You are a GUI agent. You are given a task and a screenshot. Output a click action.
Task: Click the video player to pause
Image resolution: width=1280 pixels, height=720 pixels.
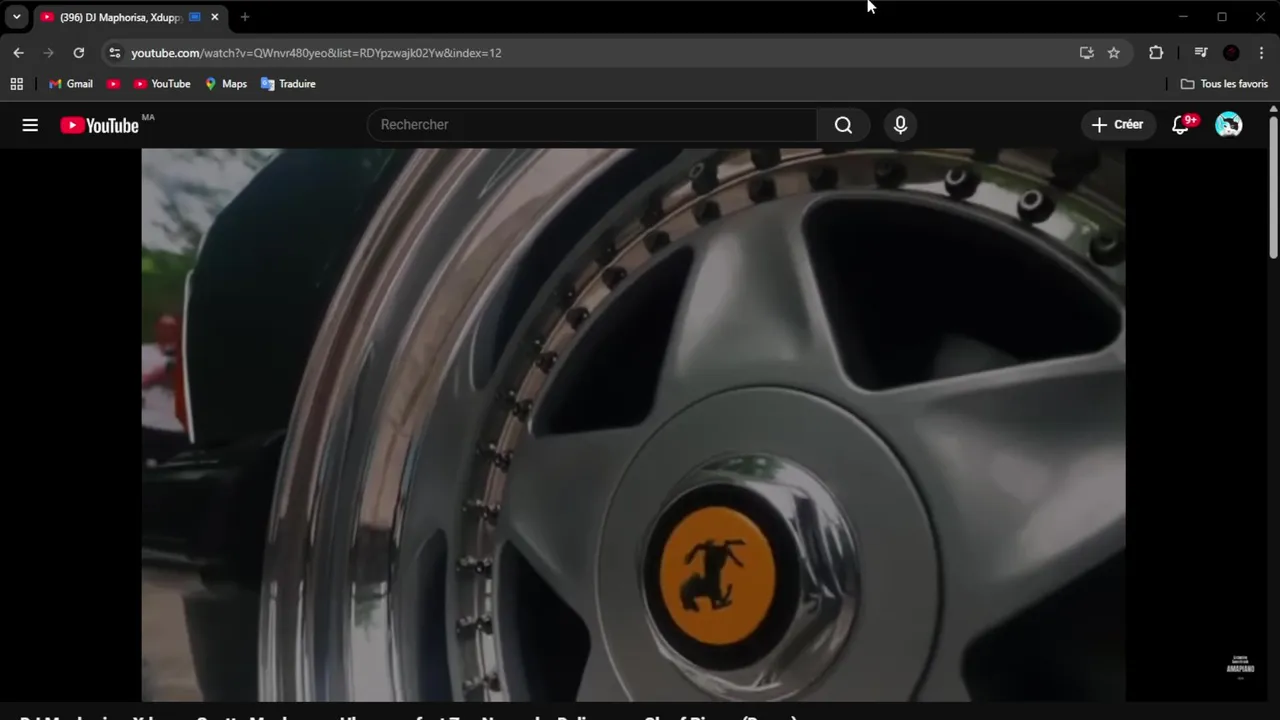pos(633,425)
